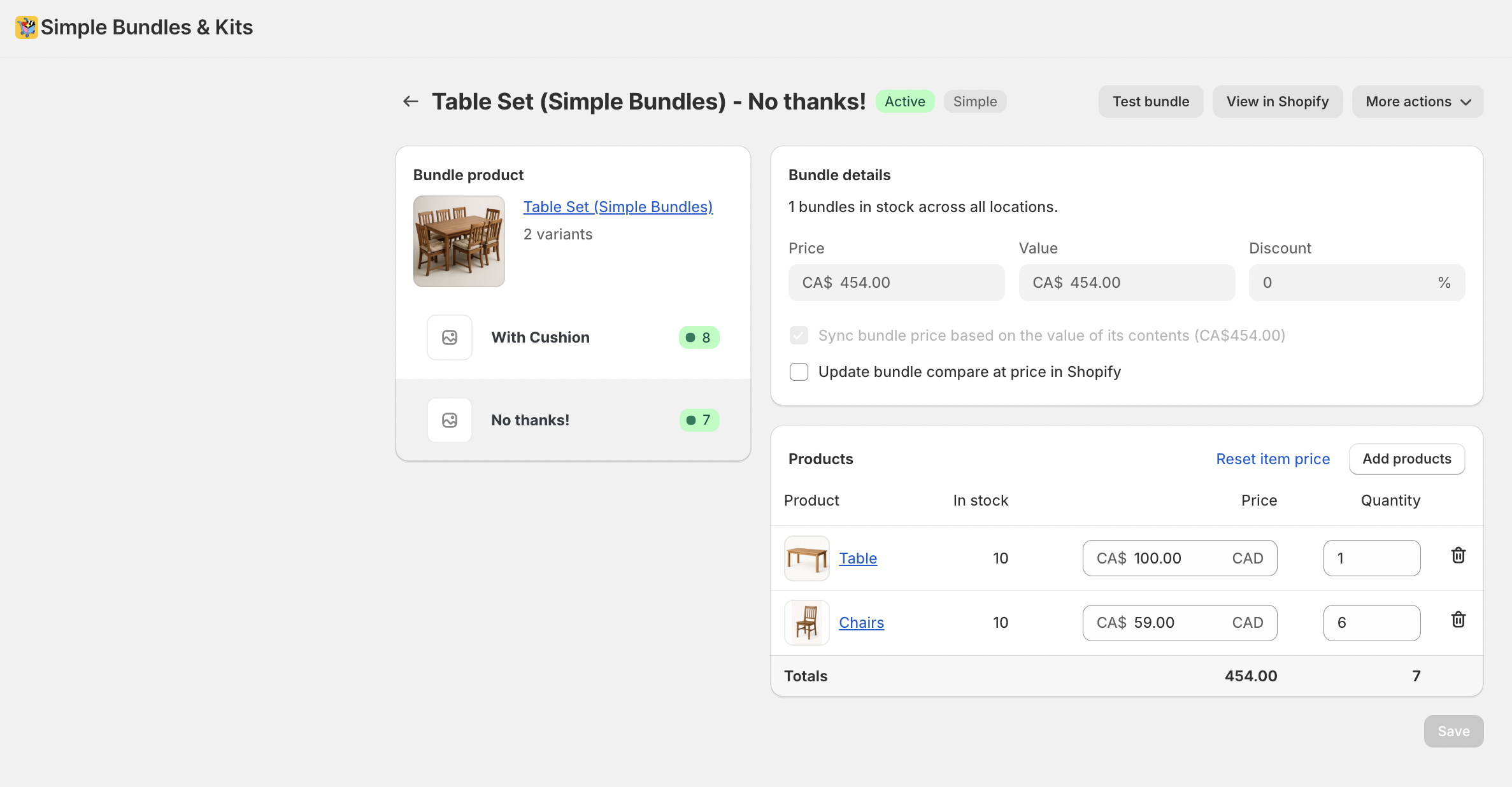Screen dimensions: 1512x787
Task: Click the back arrow next to bundle title
Action: pyautogui.click(x=411, y=101)
